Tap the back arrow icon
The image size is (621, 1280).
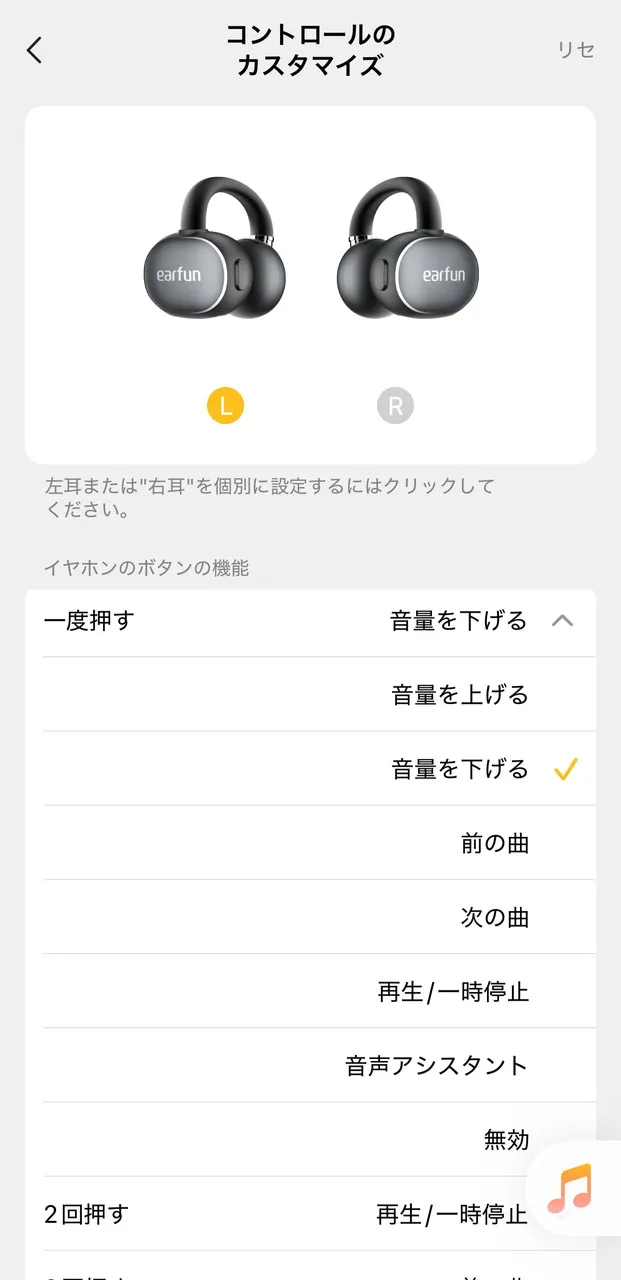point(35,50)
